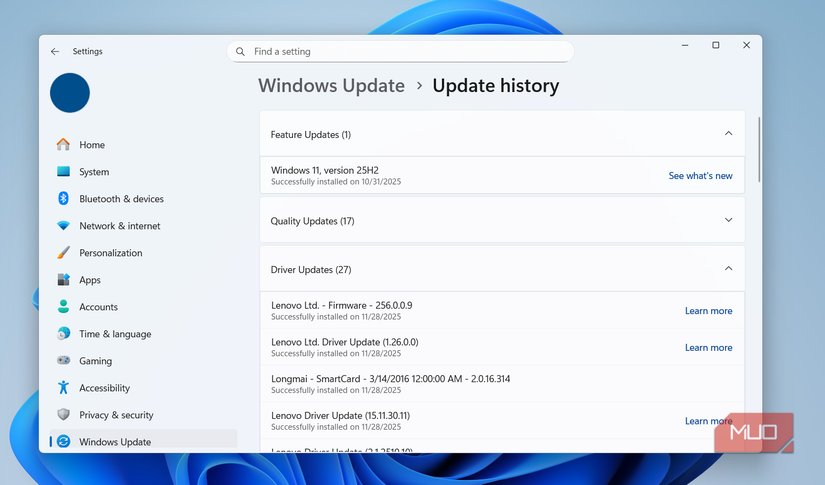Viewport: 825px width, 485px height.
Task: Collapse Driver Updates chevron
Action: click(728, 269)
